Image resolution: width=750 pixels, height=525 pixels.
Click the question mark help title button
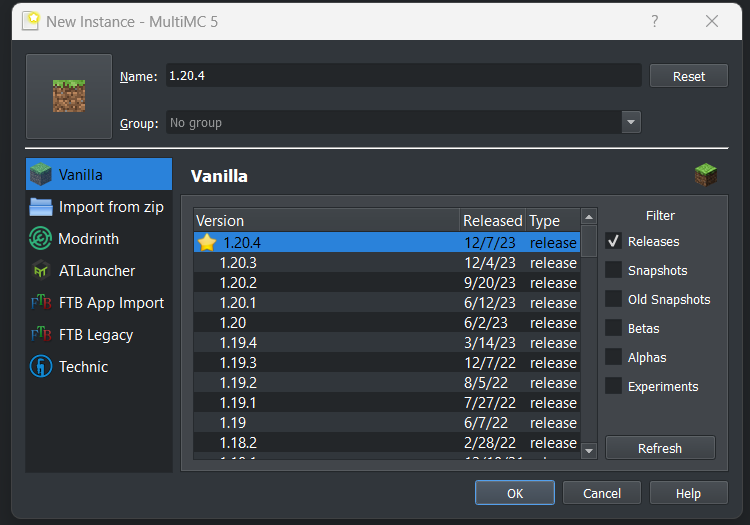[x=654, y=21]
